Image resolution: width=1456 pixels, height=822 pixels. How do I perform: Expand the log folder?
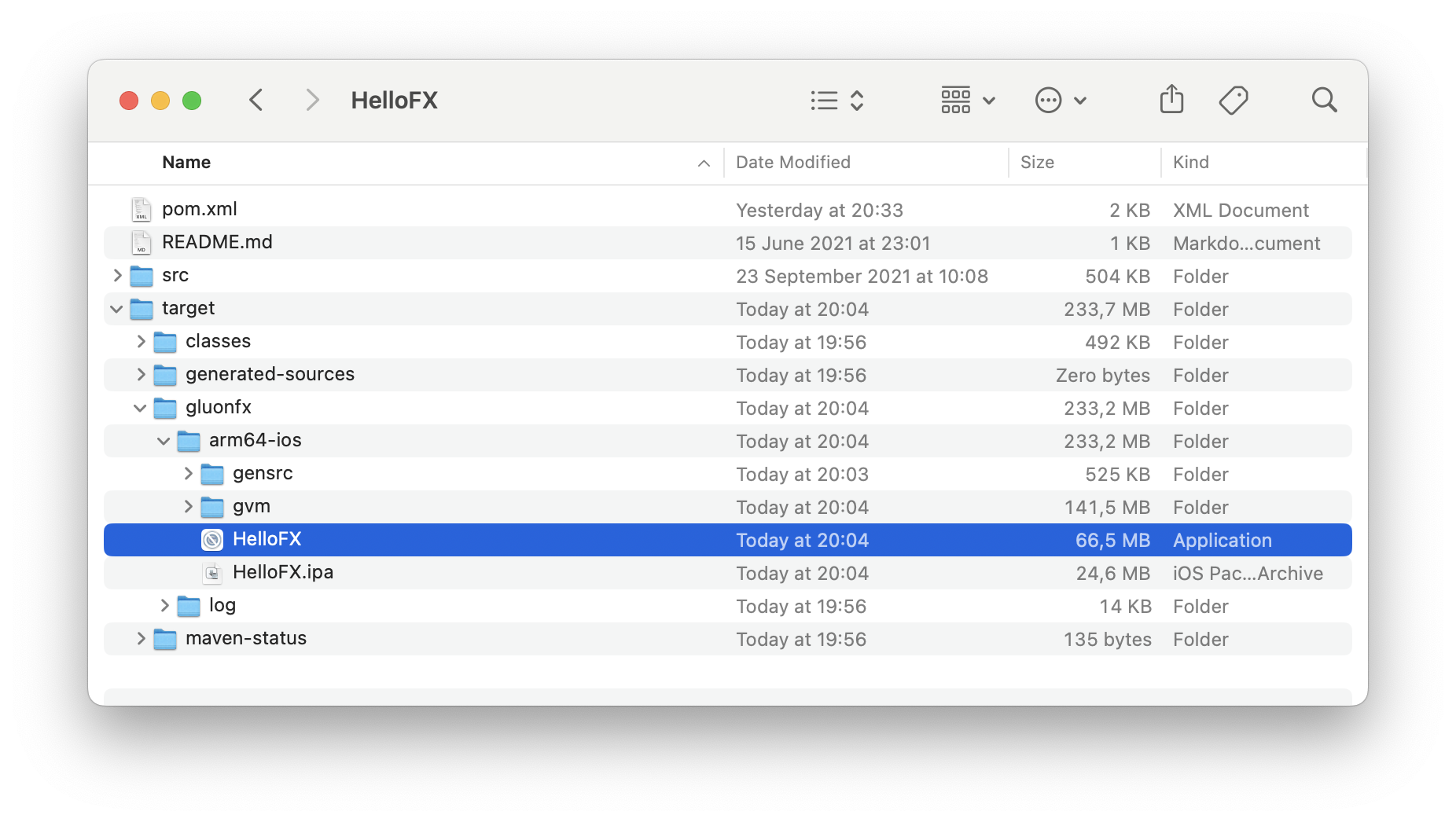pyautogui.click(x=164, y=605)
